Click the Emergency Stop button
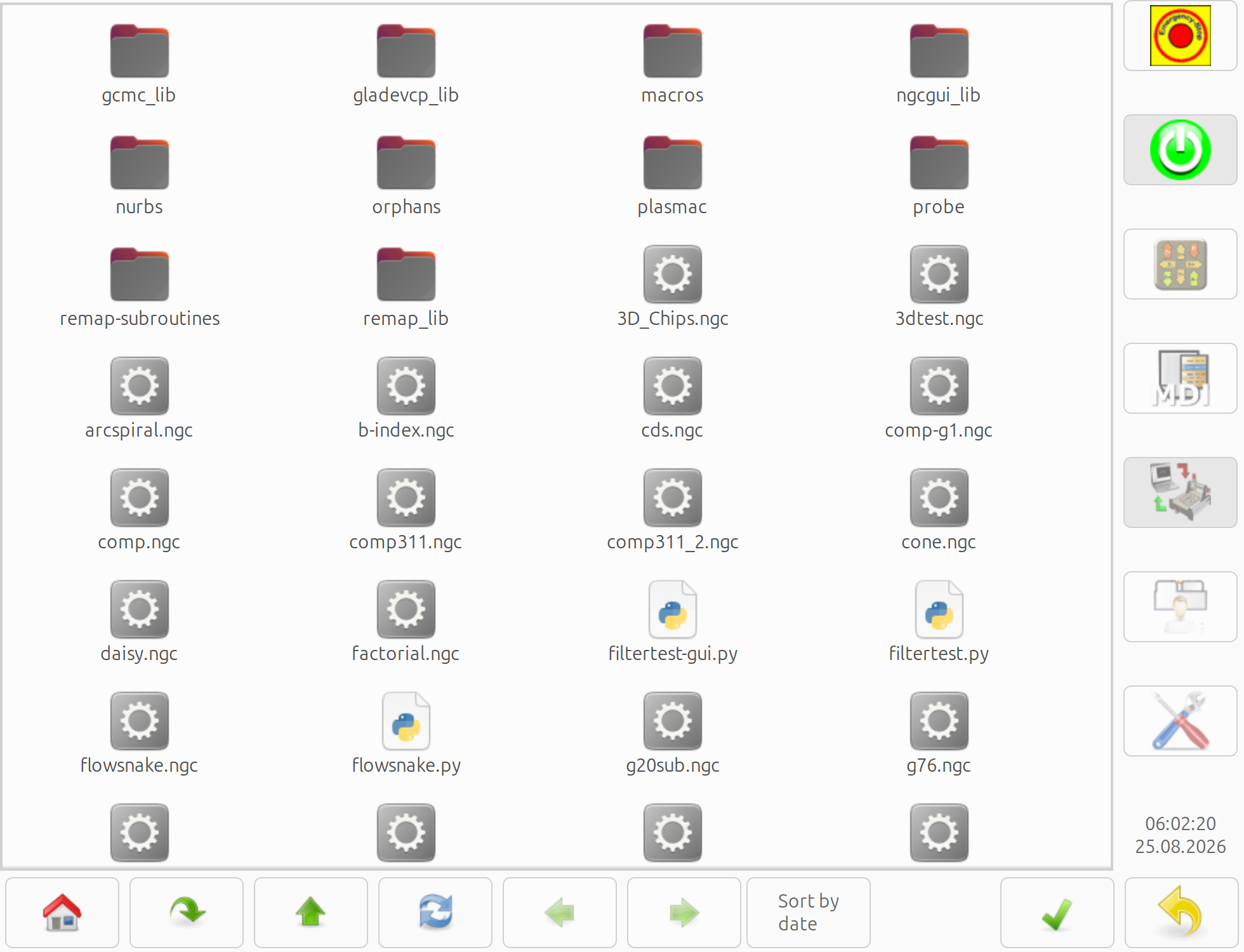 click(x=1180, y=36)
